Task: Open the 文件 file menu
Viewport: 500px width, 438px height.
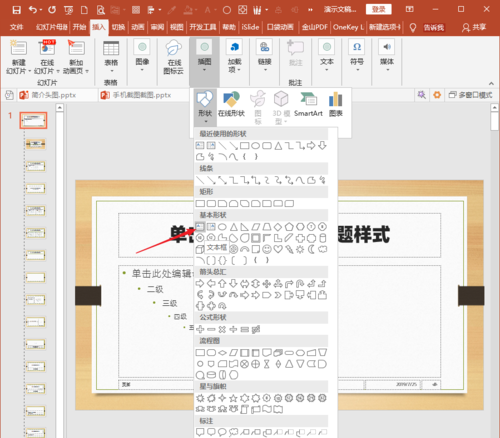Action: [16, 27]
